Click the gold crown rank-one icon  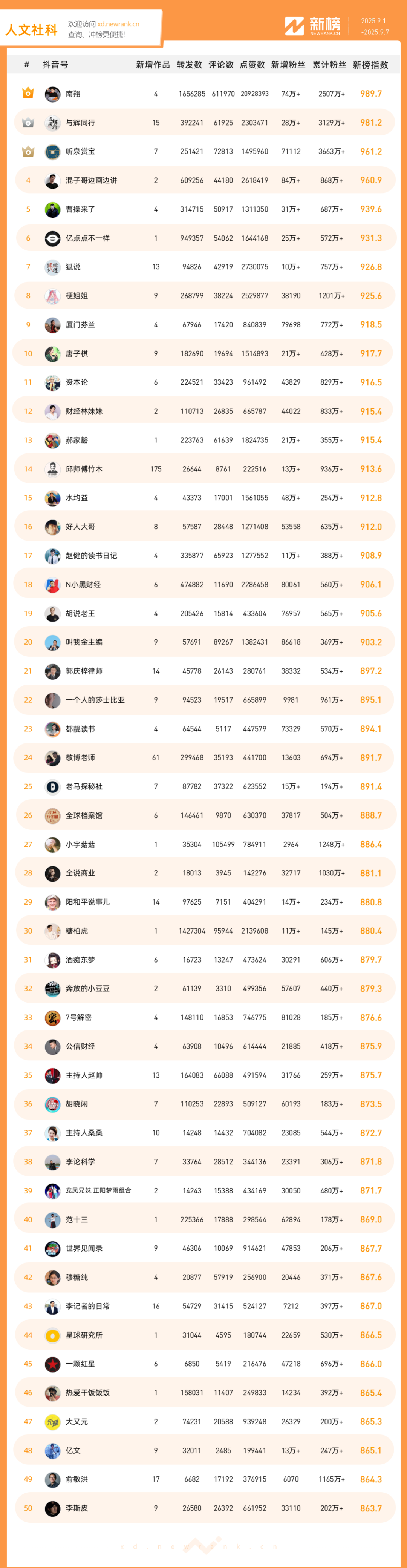pyautogui.click(x=28, y=93)
